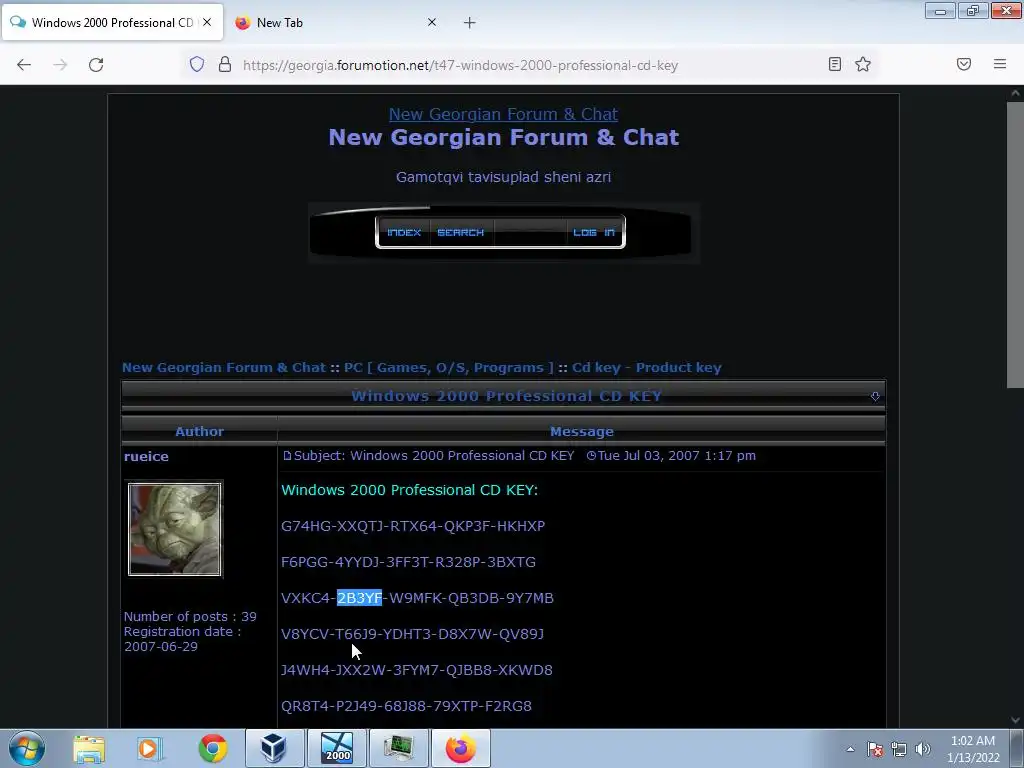Click the padlock site security icon
This screenshot has width=1024, height=768.
225,64
